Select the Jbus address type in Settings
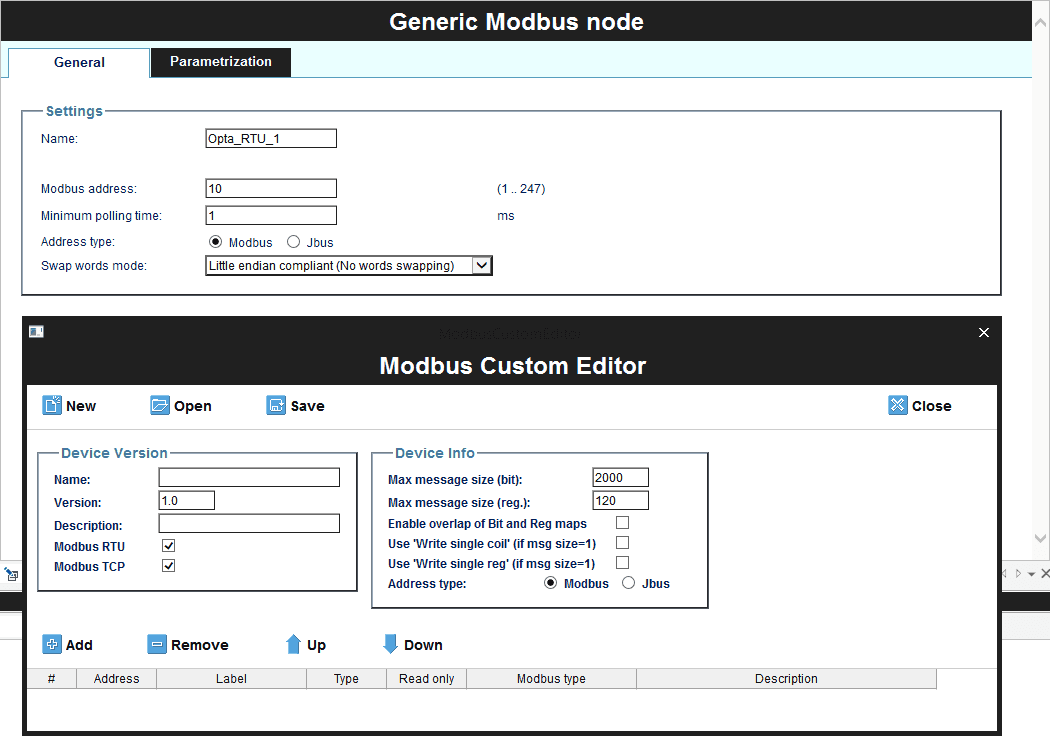Image resolution: width=1050 pixels, height=751 pixels. click(295, 241)
